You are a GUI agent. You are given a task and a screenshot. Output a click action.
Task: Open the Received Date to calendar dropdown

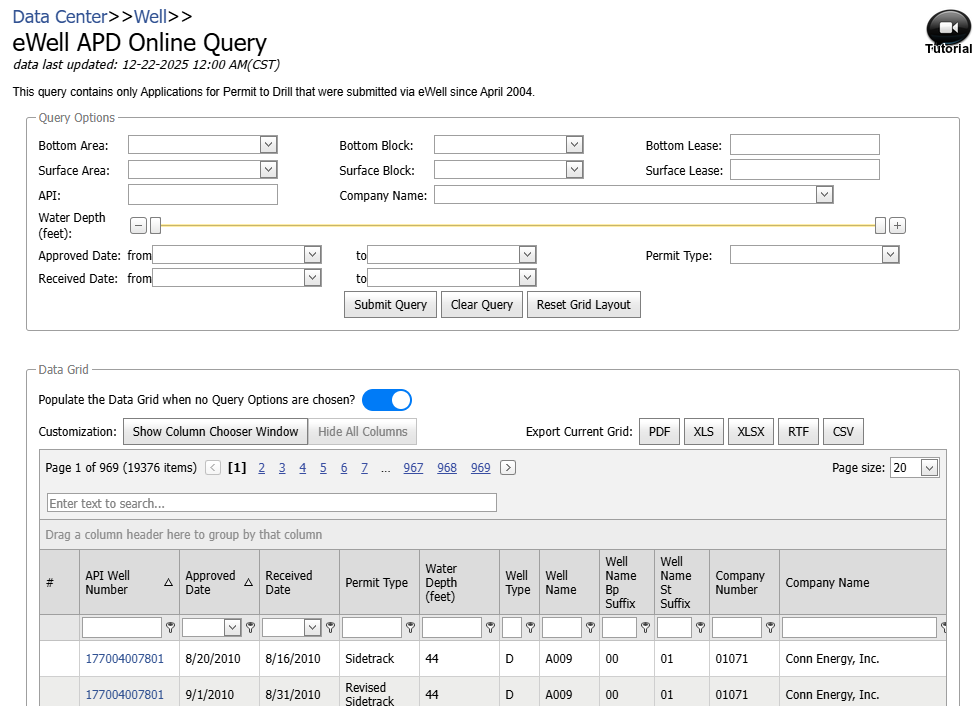528,278
